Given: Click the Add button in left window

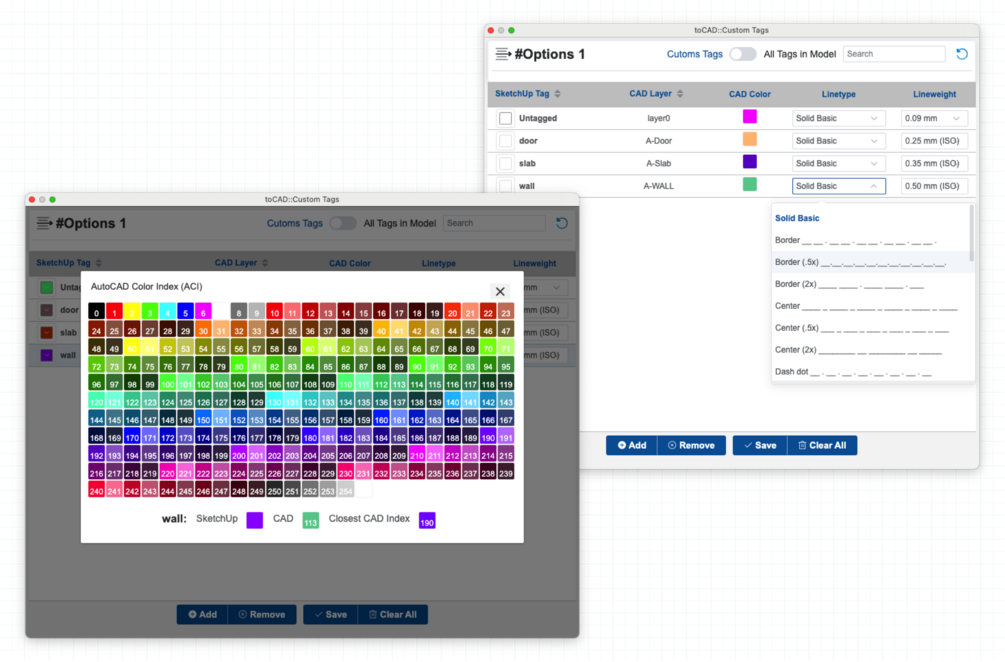Looking at the screenshot, I should click(x=203, y=615).
